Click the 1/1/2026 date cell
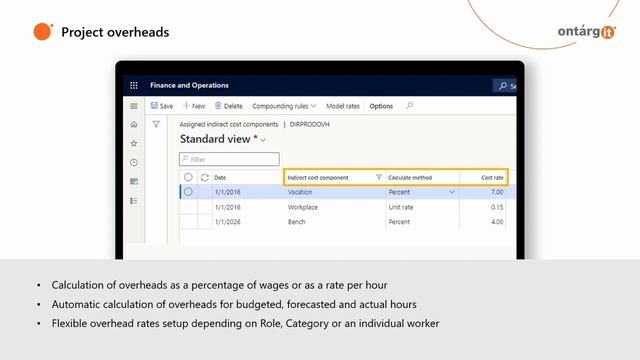Screen dimensions: 640x360 pyautogui.click(x=228, y=222)
